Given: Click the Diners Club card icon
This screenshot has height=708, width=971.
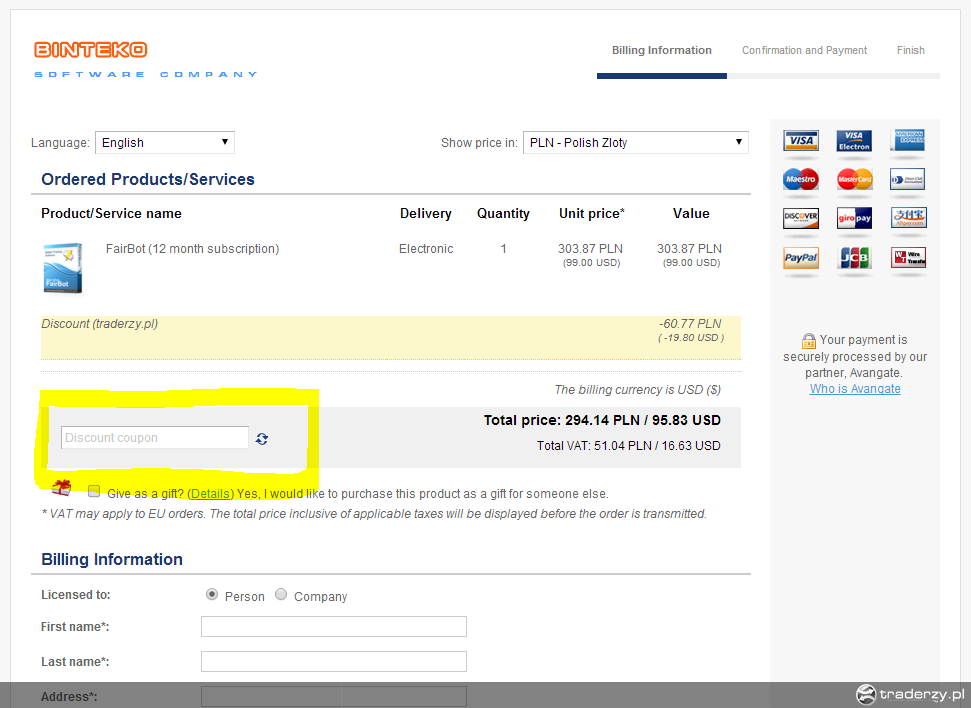Looking at the screenshot, I should pos(908,180).
